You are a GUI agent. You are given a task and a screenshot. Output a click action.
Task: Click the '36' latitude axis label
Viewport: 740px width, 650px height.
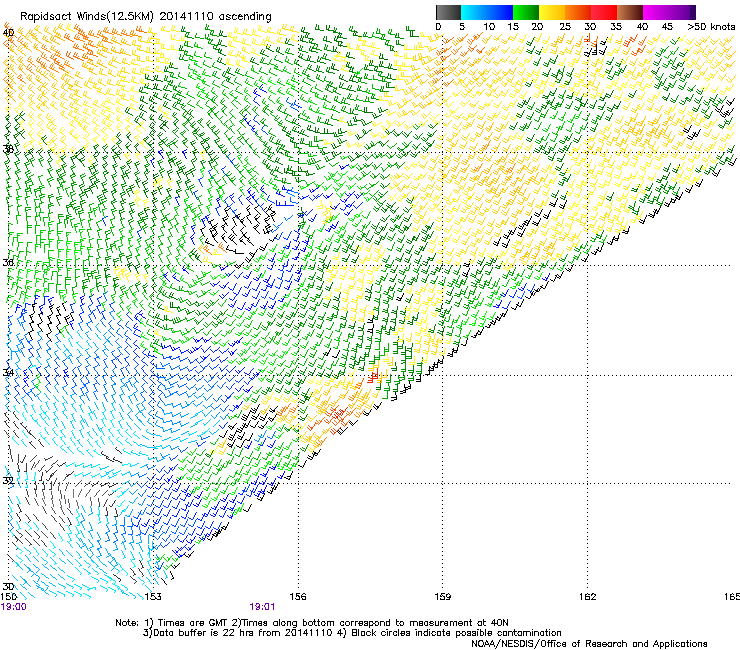coord(8,262)
